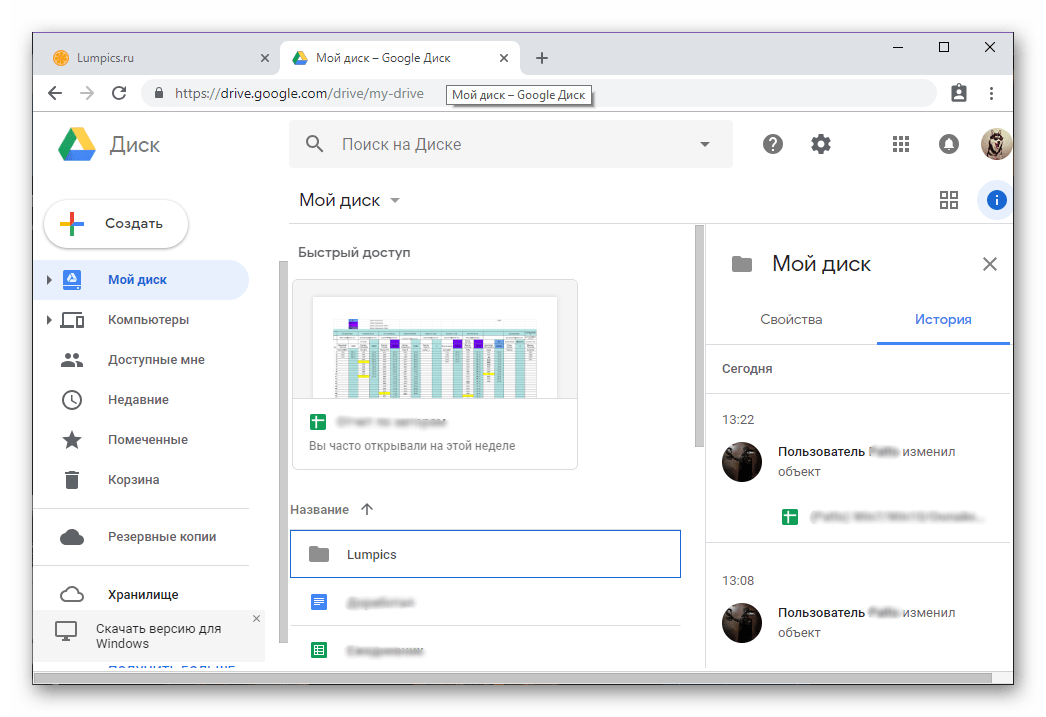Image resolution: width=1046 pixels, height=717 pixels.
Task: Close the Мой диск details panel
Action: coord(989,264)
